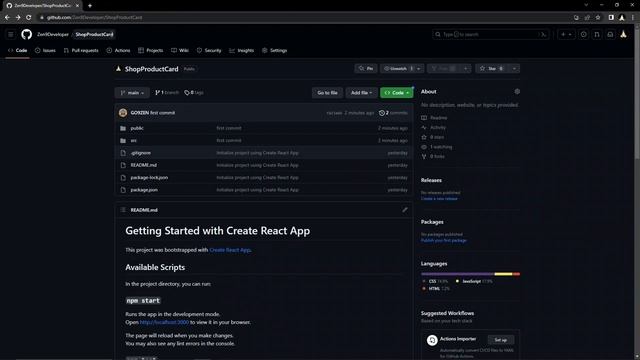Expand the Add file dropdown
This screenshot has height=360, width=640.
click(x=361, y=93)
